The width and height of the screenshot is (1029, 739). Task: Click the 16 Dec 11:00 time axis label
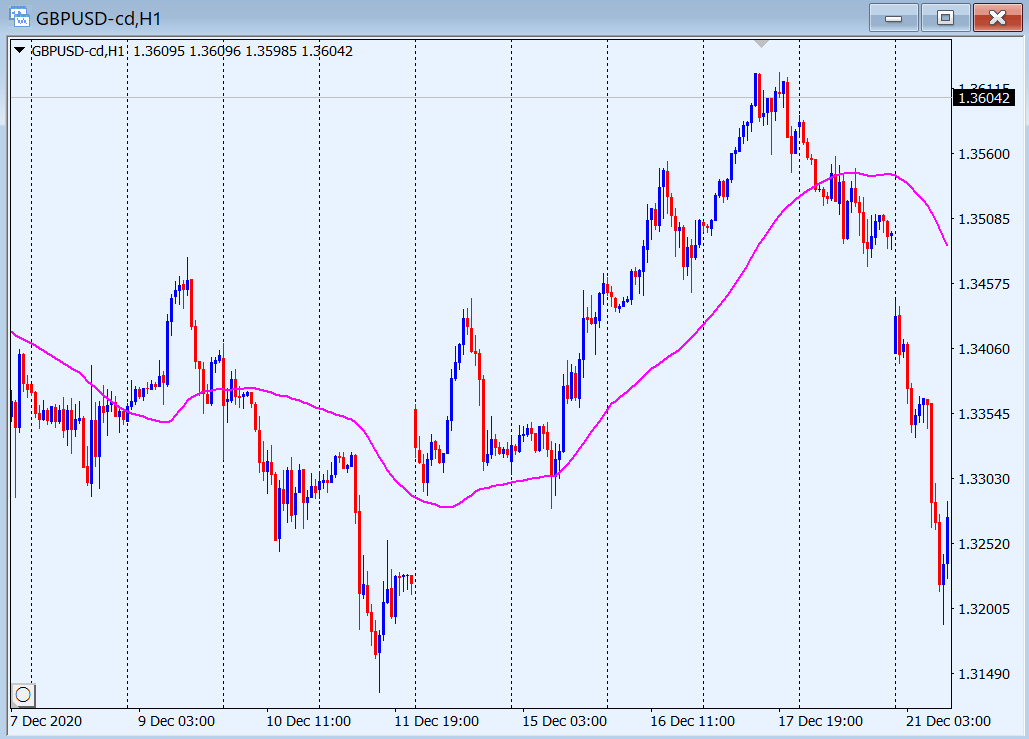(693, 720)
